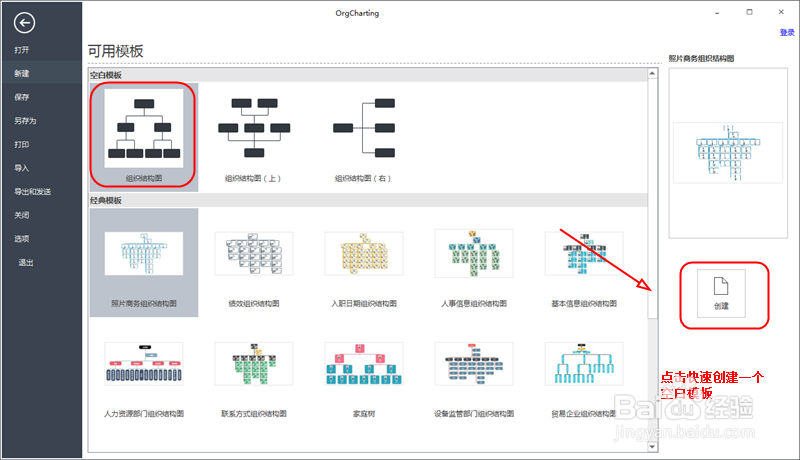800x460 pixels.
Task: Click the template list scrollbar thumb
Action: 652,199
